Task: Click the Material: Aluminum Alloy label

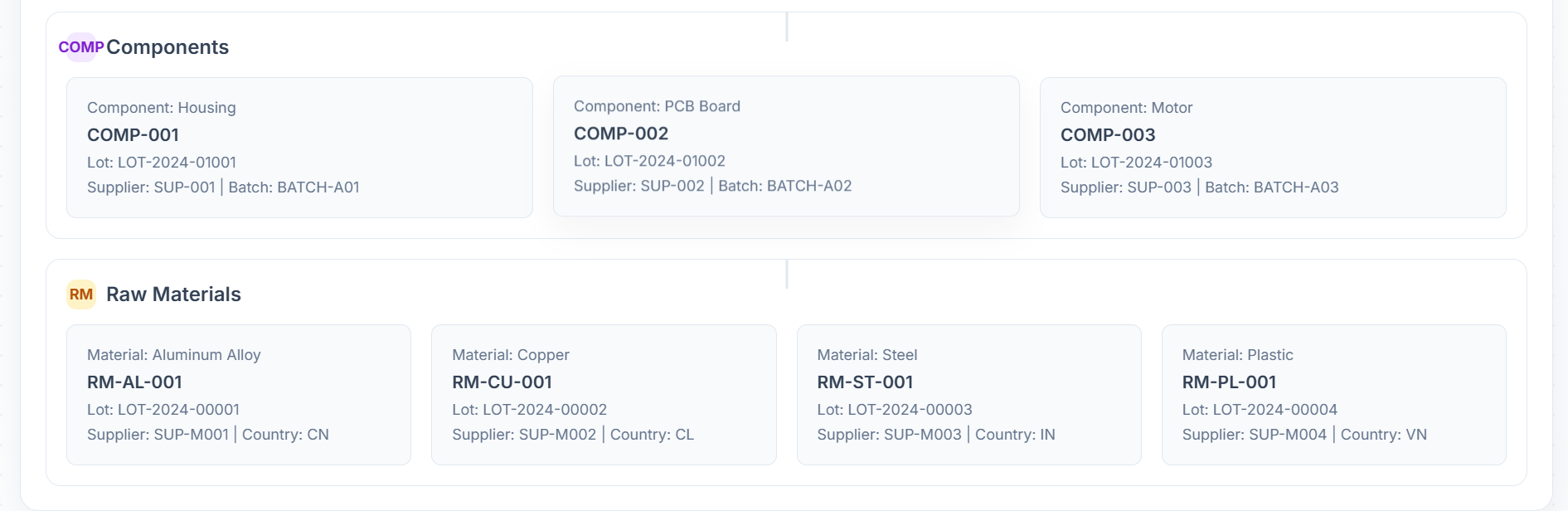Action: (x=174, y=355)
